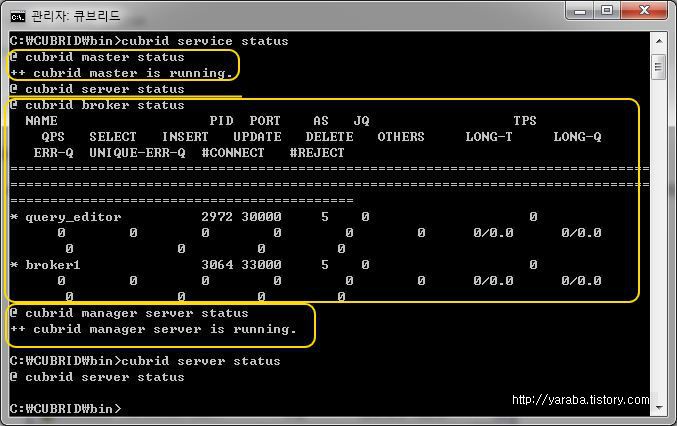
Task: Click PID value 2972
Action: 217,217
